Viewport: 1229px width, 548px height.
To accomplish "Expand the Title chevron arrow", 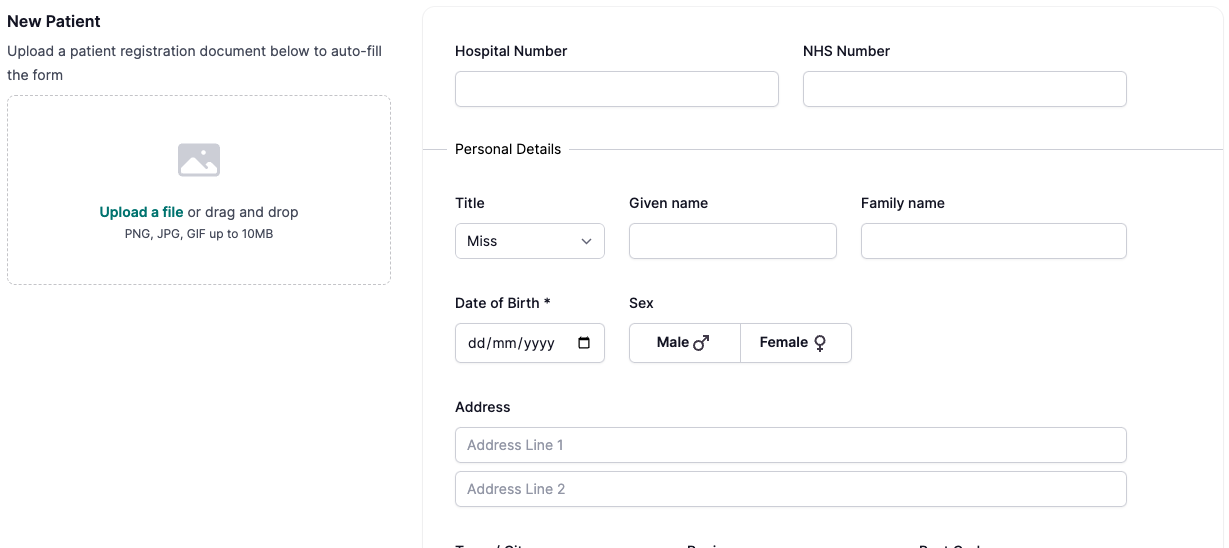I will coord(587,241).
